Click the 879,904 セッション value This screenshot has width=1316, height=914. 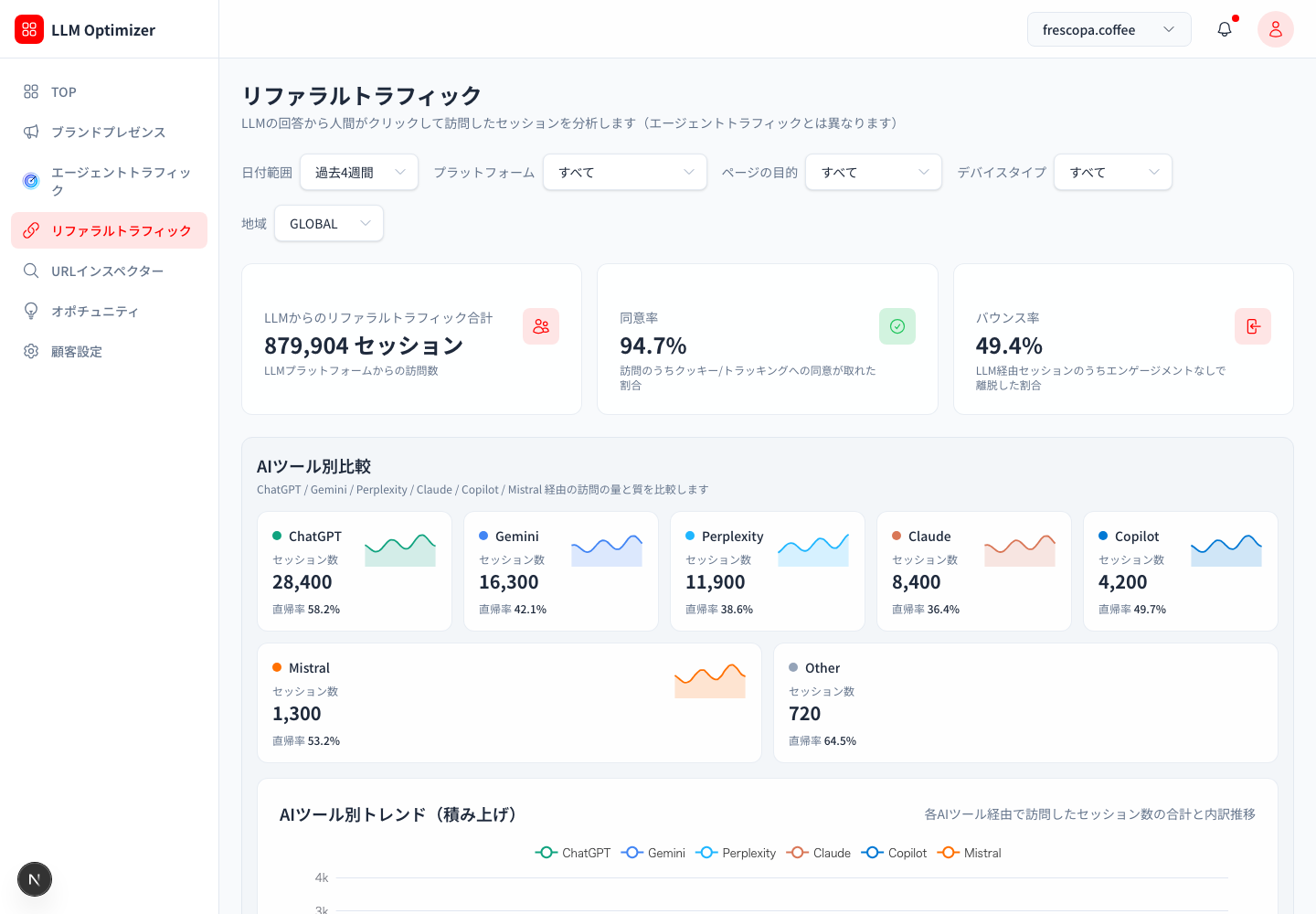point(364,345)
